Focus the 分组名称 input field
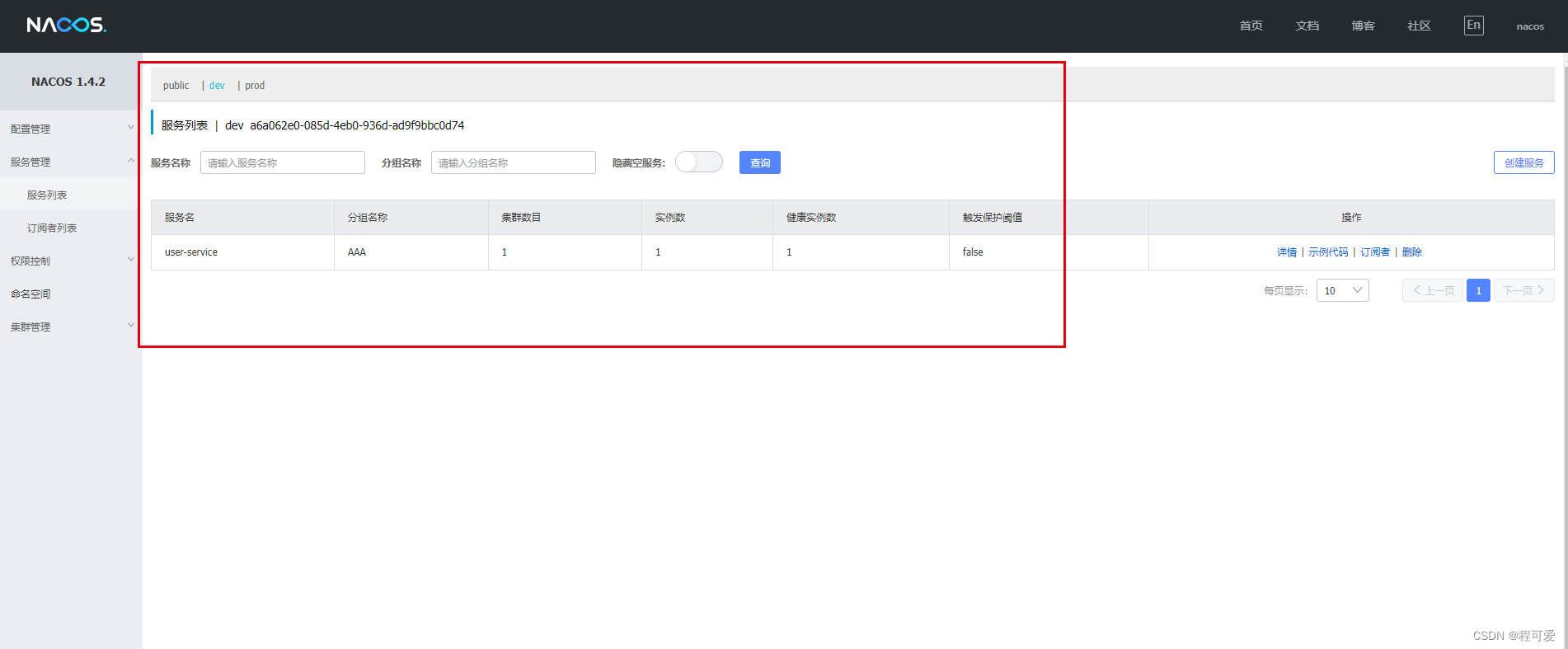 tap(514, 162)
